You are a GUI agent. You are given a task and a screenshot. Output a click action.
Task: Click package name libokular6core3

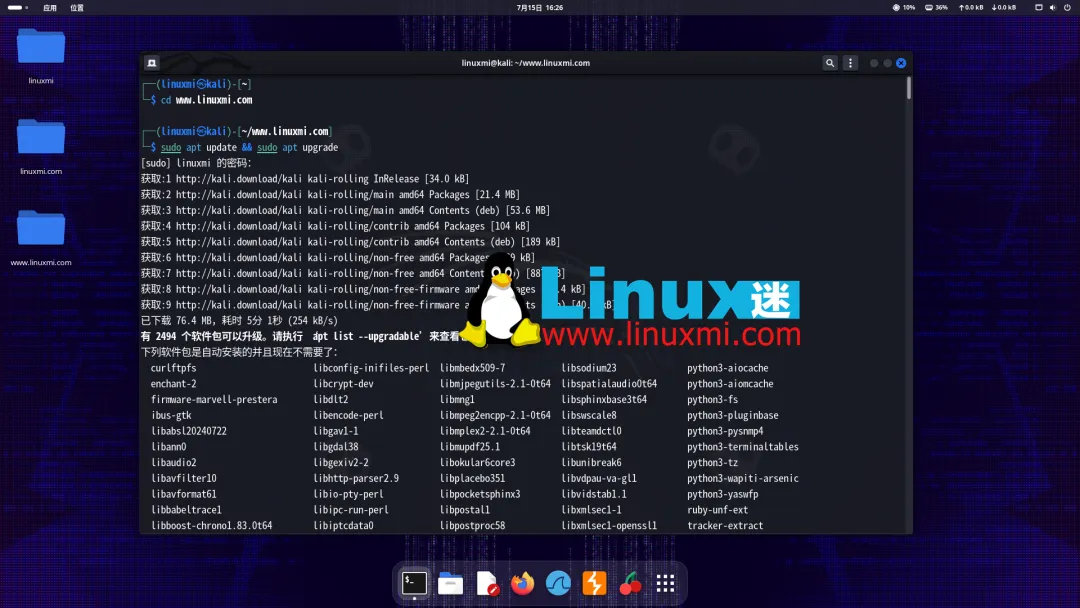477,463
